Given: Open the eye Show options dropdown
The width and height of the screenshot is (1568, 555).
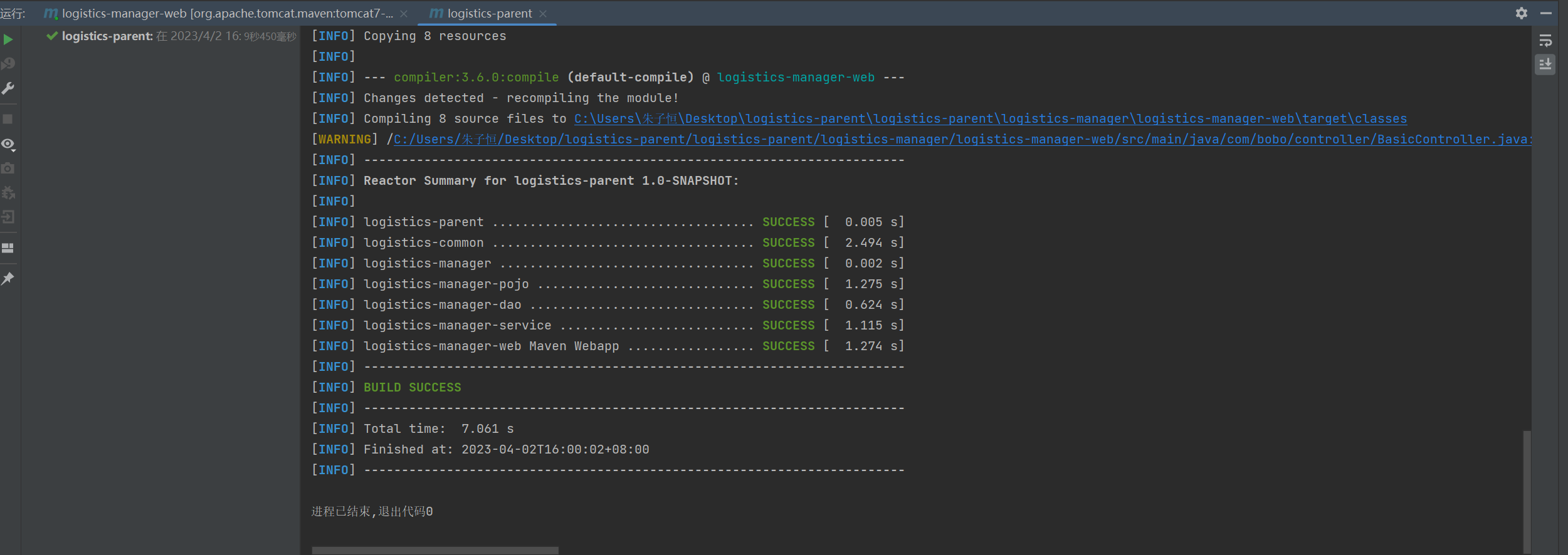Looking at the screenshot, I should click(8, 144).
